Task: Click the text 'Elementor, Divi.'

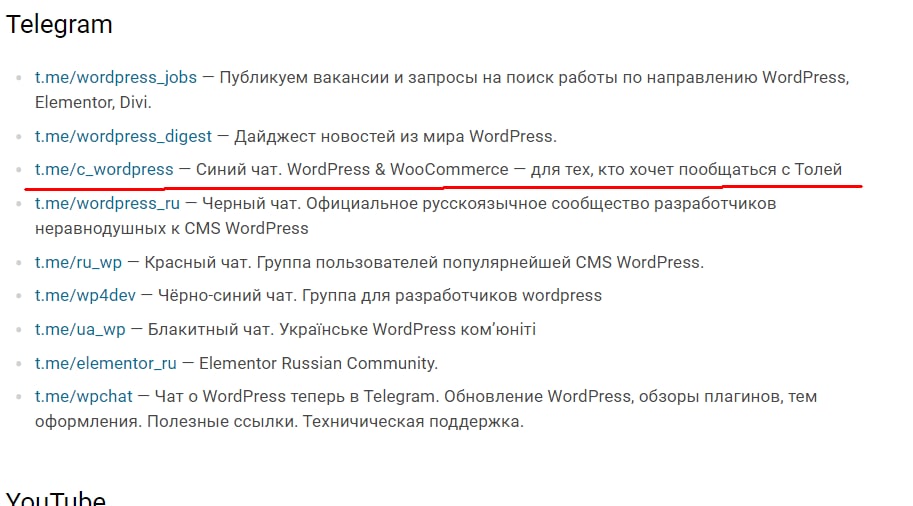Action: [93, 102]
